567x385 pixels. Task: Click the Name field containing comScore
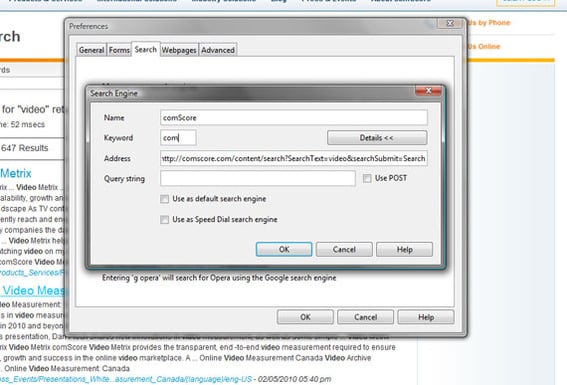[294, 117]
